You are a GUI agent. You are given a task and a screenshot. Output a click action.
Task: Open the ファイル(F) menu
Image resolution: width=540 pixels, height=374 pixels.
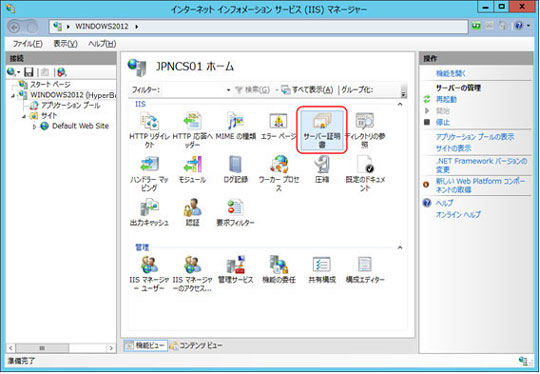[x=28, y=44]
